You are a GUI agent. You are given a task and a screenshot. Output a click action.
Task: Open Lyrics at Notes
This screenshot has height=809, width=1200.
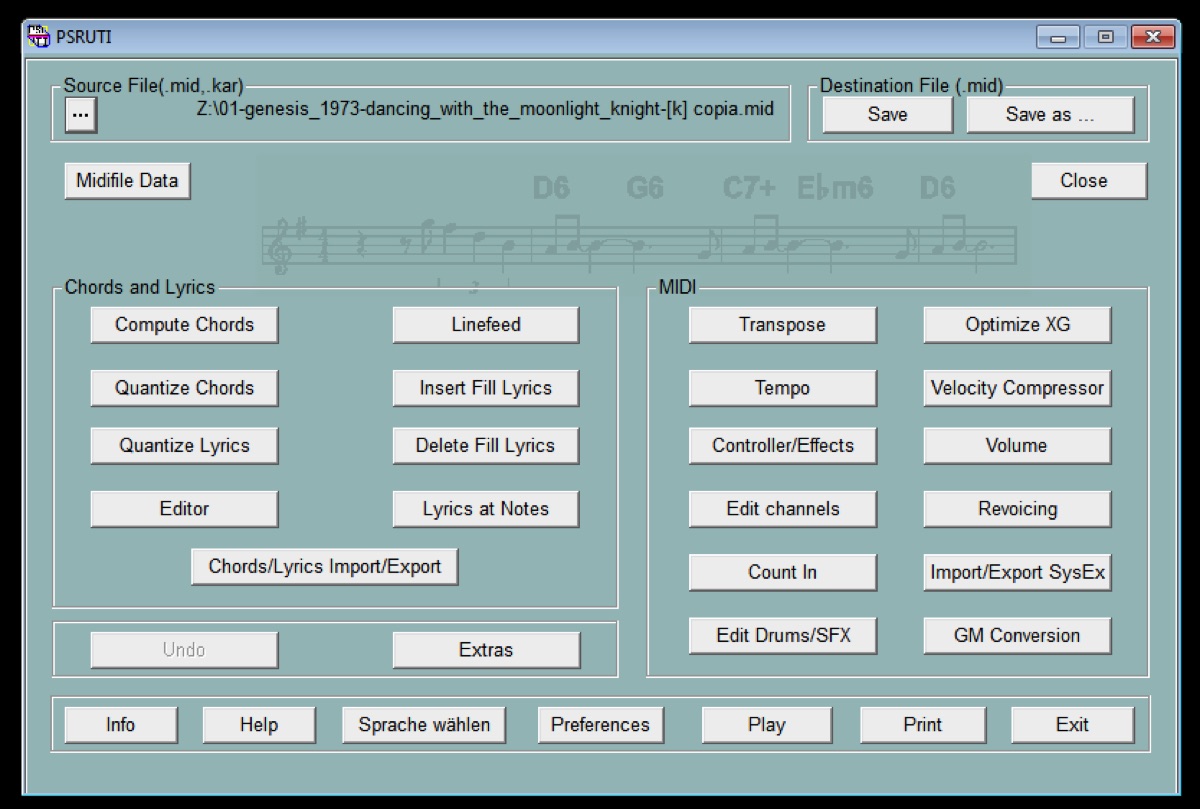(485, 509)
